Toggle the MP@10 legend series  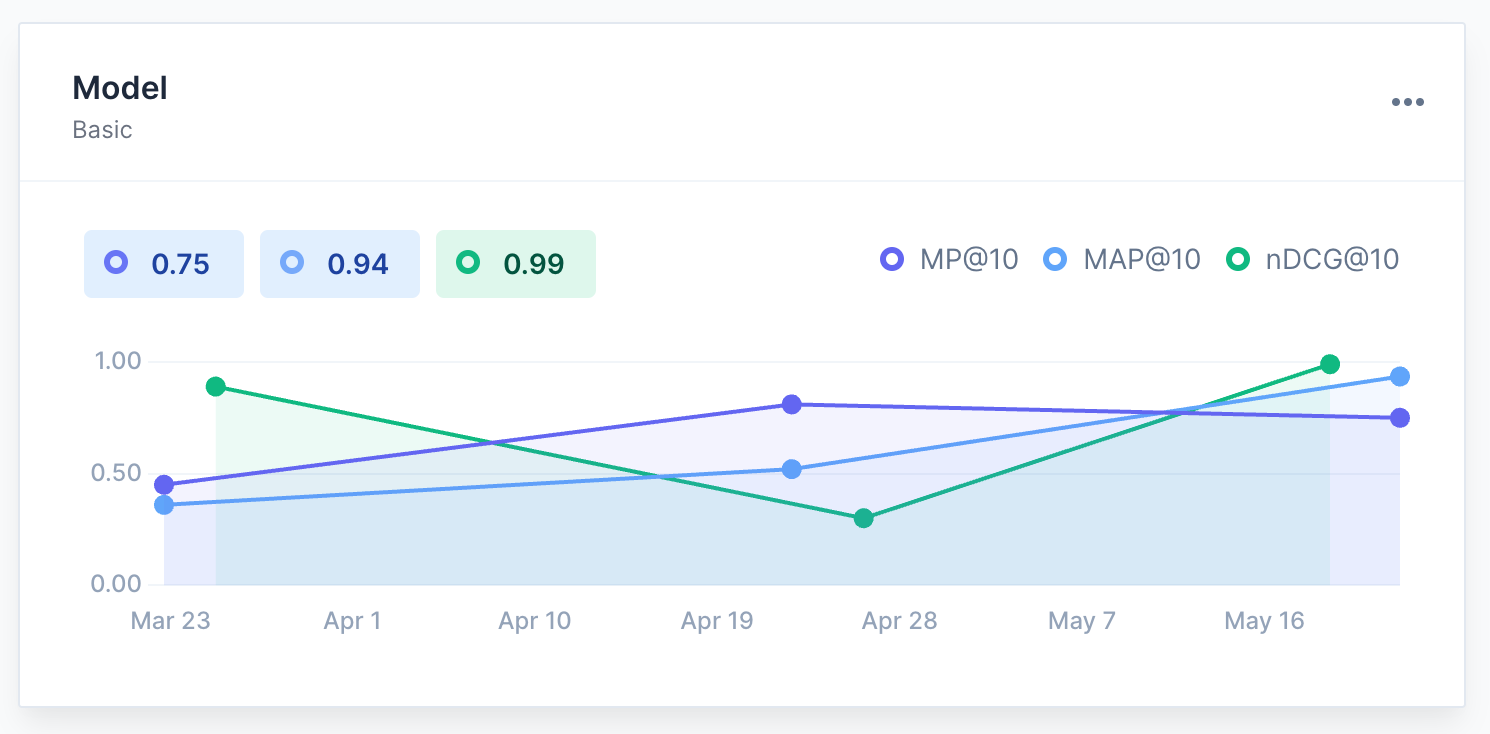(x=949, y=260)
